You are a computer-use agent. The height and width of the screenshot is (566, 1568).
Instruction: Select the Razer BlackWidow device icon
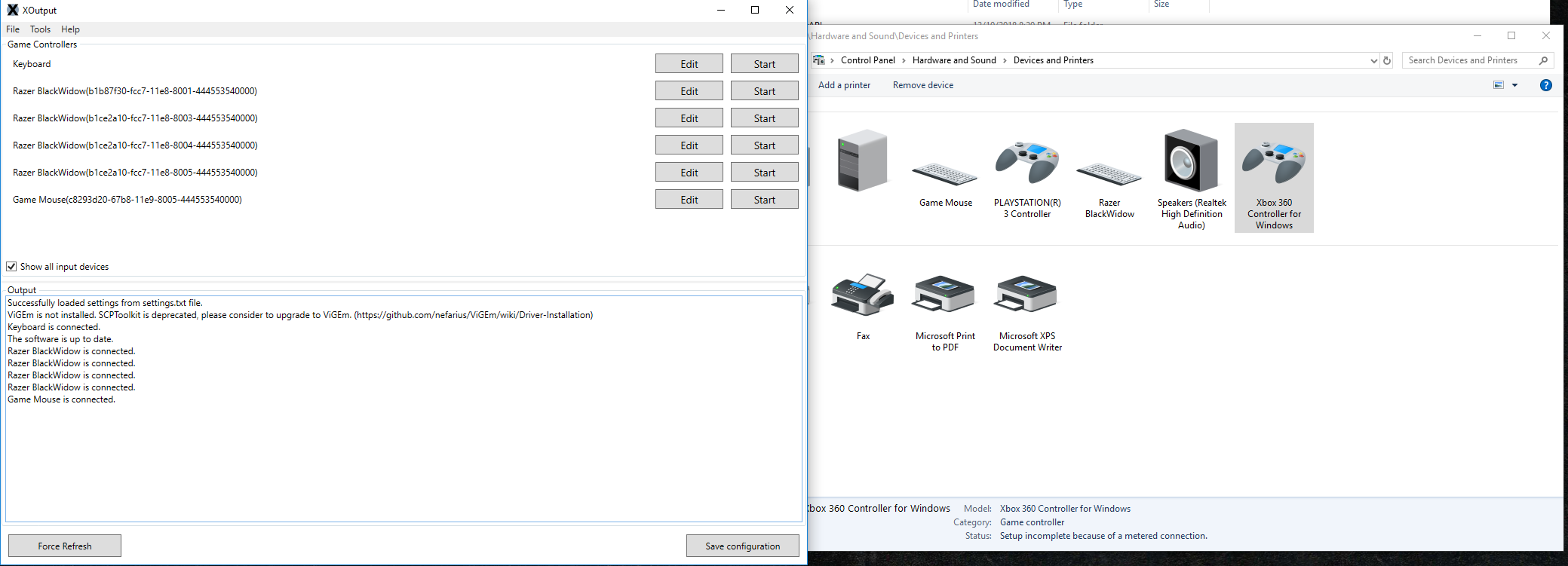1109,176
